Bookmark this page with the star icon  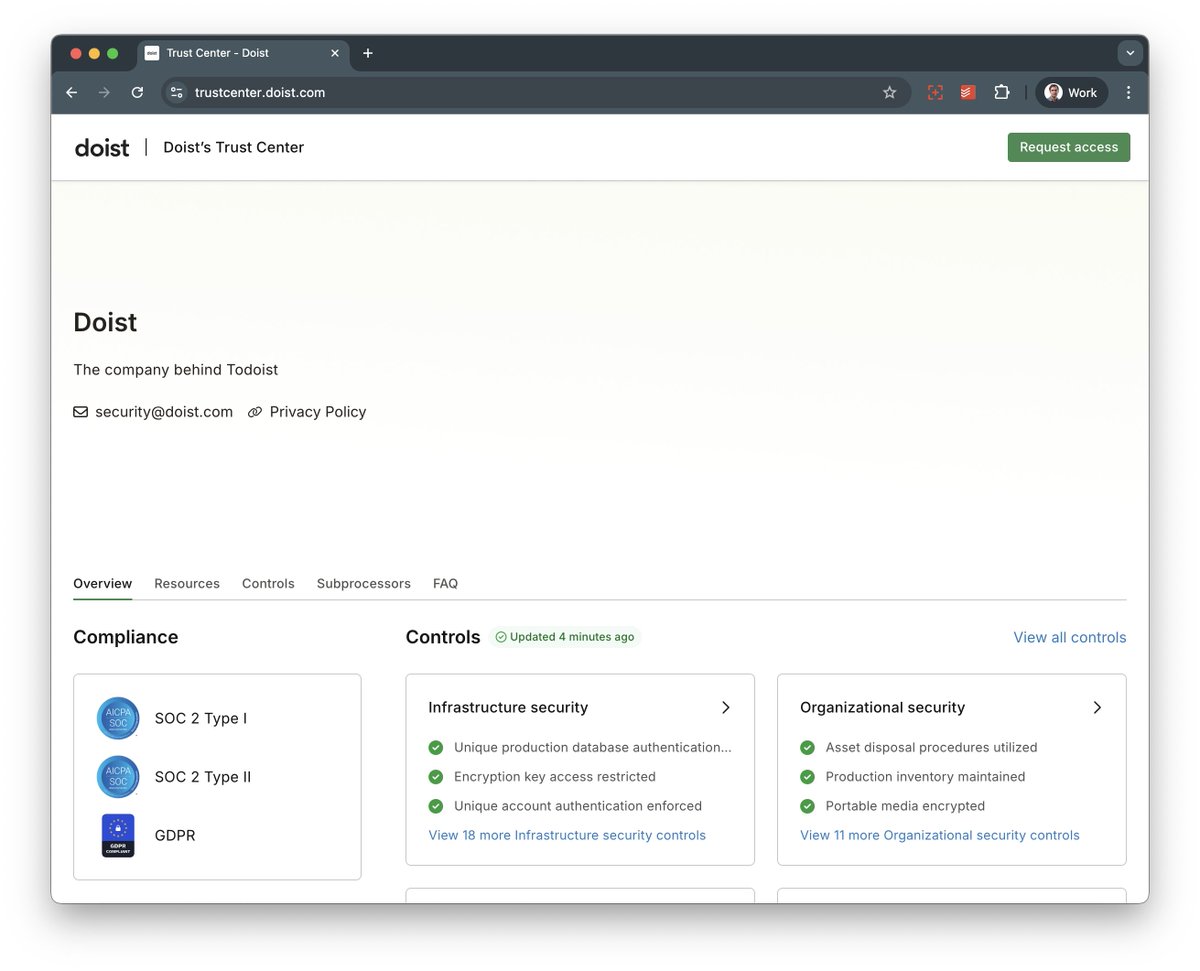point(889,92)
